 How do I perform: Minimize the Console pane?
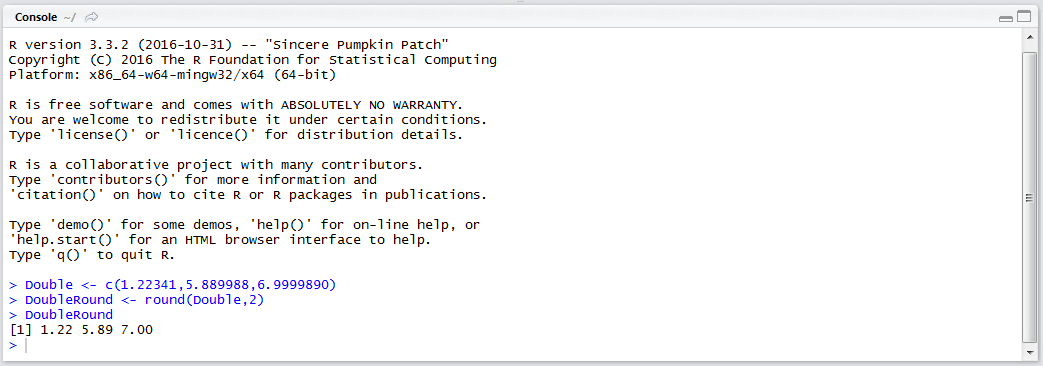1006,18
